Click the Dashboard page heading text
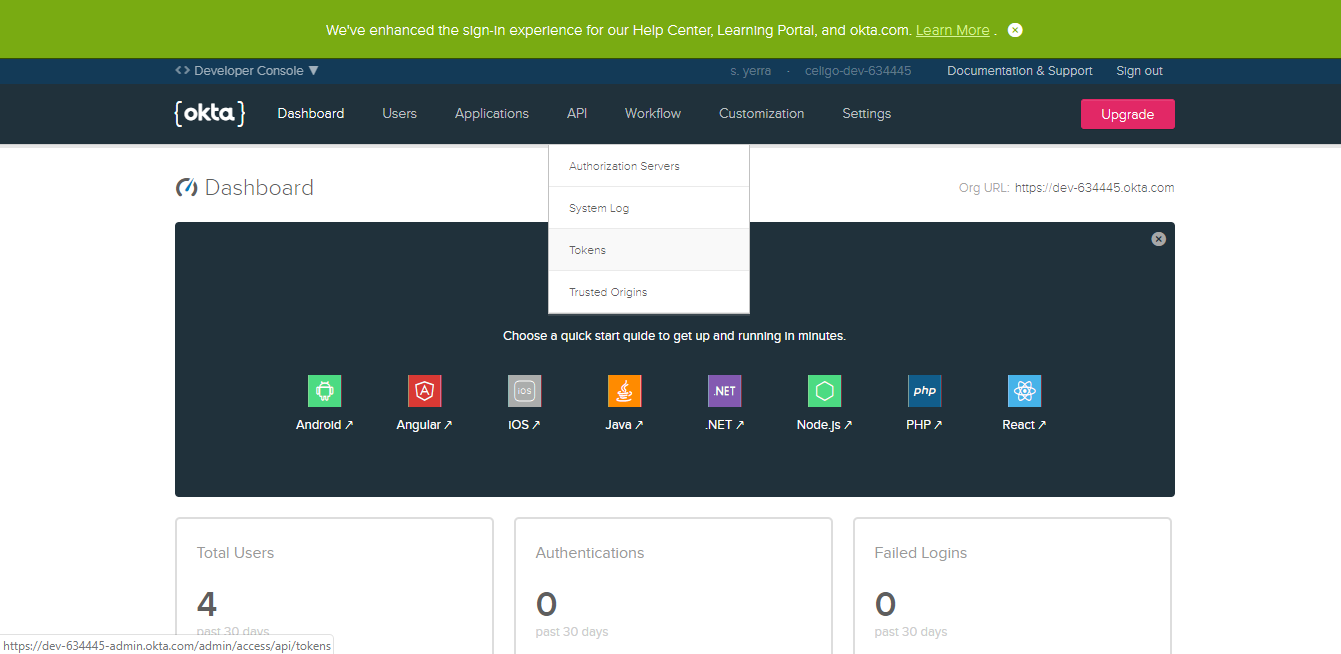 [259, 188]
